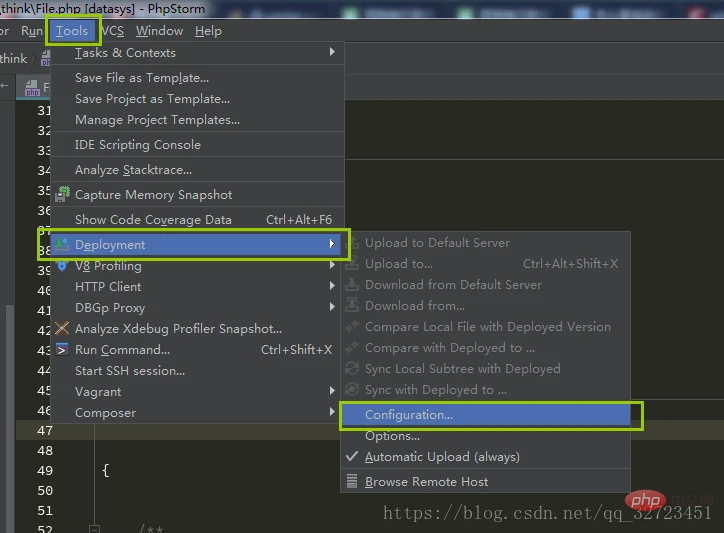Click the Capture Memory Snapshot icon

click(x=62, y=195)
